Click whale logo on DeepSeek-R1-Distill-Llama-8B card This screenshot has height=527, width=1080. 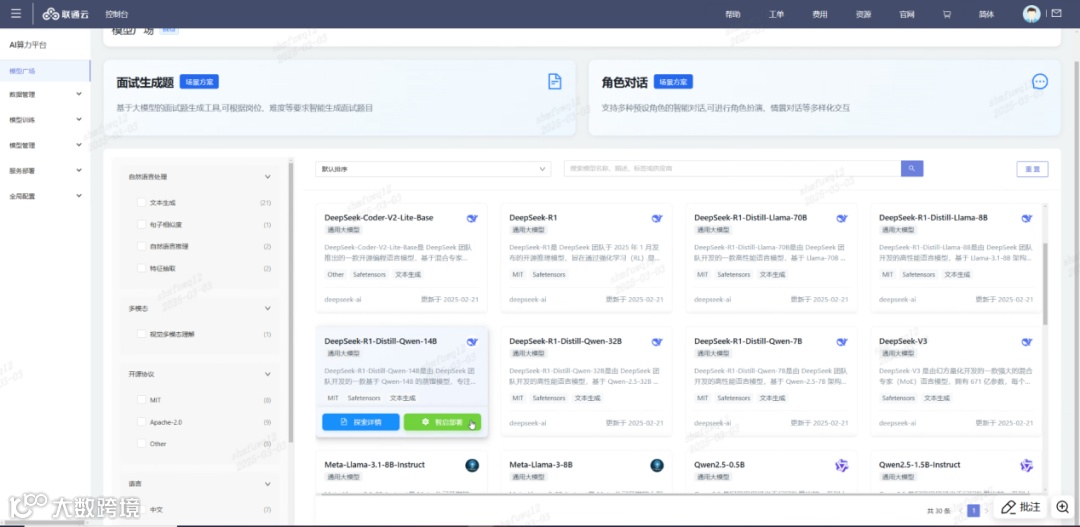[x=1027, y=218]
